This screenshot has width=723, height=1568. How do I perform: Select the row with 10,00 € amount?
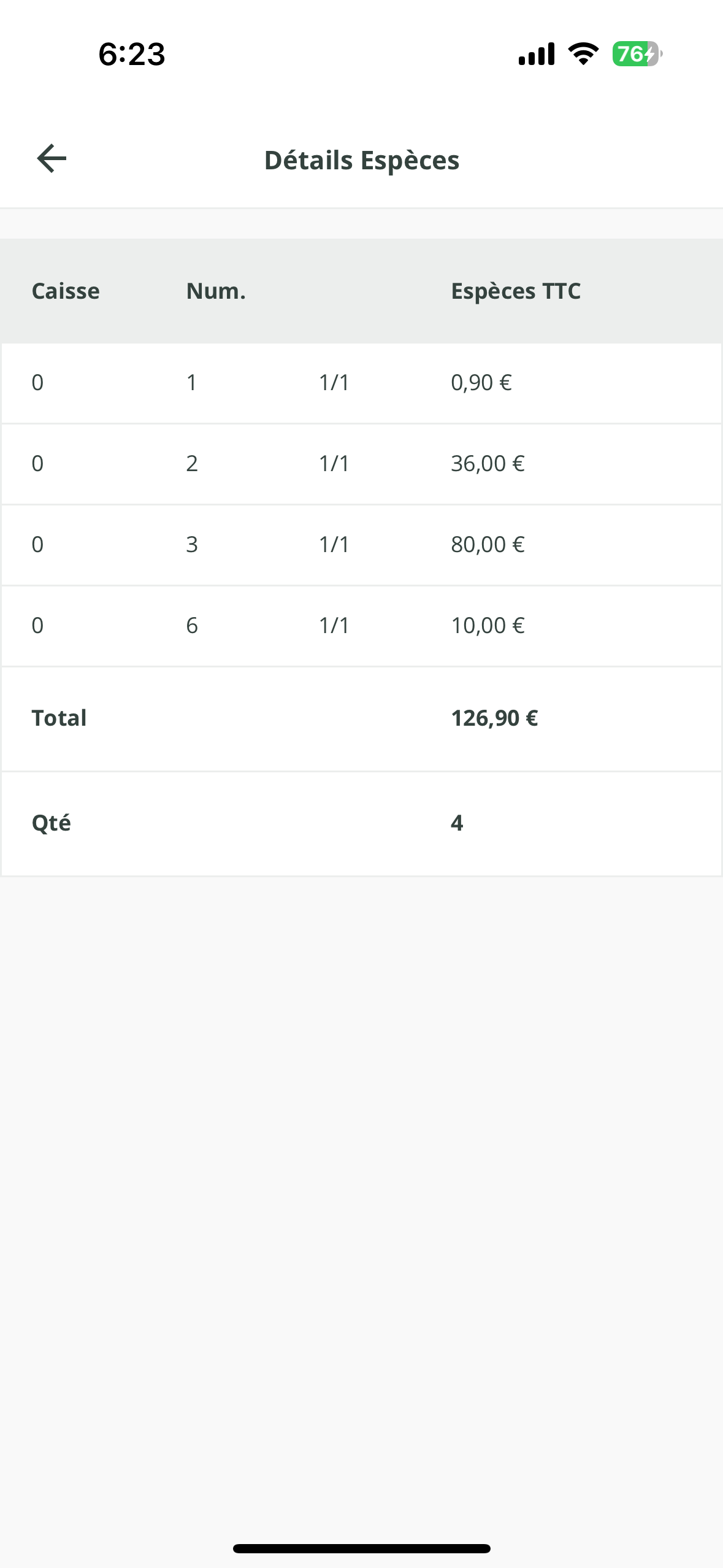click(361, 626)
